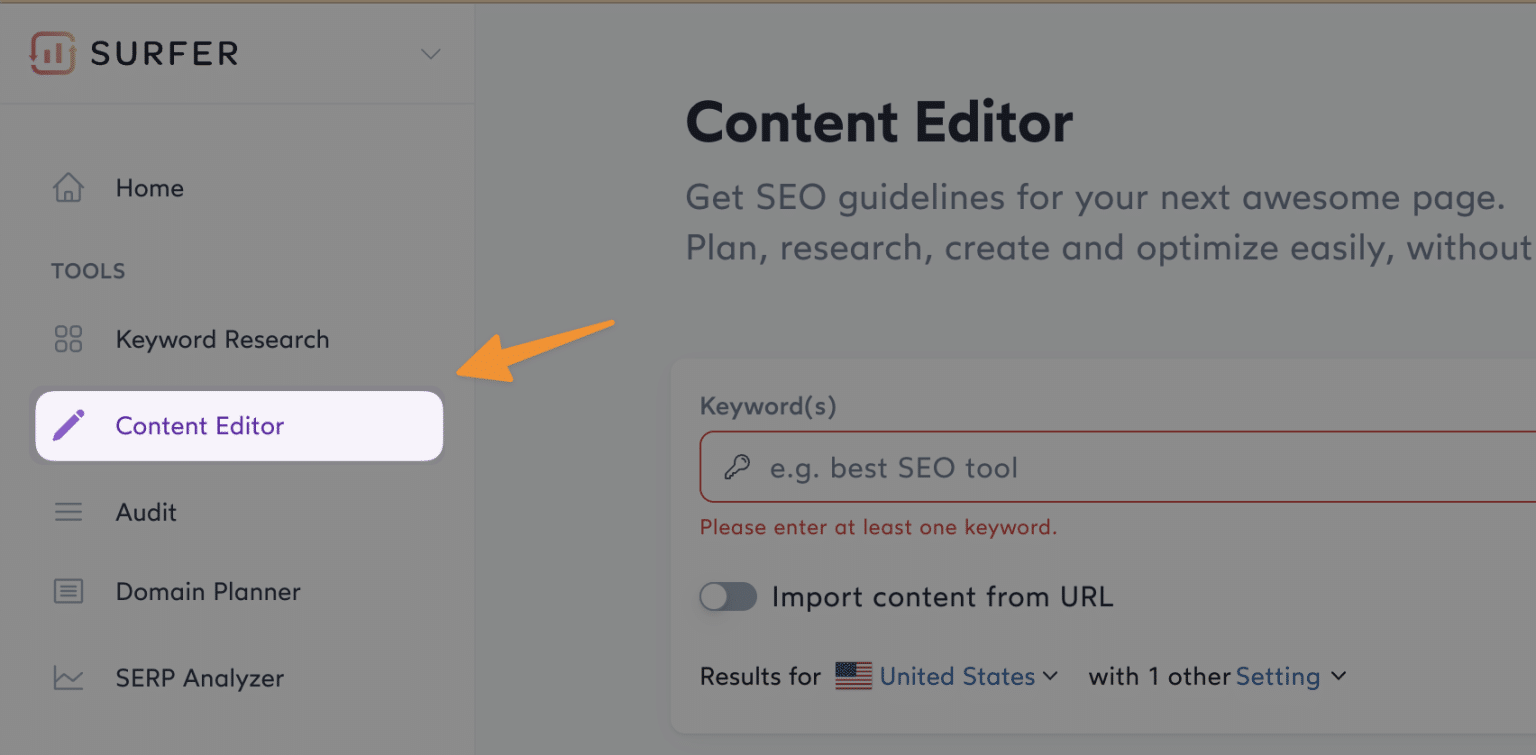Screen dimensions: 1536x755
Task: Click the United States flag icon
Action: point(854,676)
